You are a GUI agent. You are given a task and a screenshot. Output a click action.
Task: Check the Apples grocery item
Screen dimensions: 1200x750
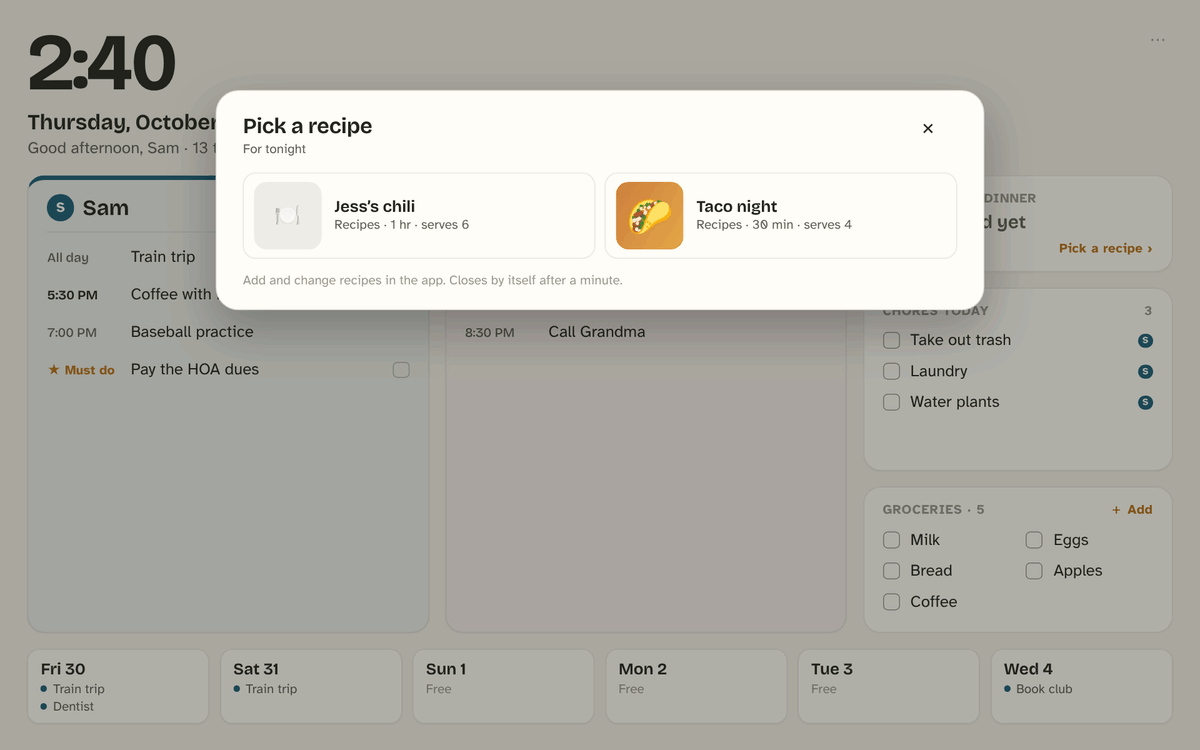tap(1034, 571)
